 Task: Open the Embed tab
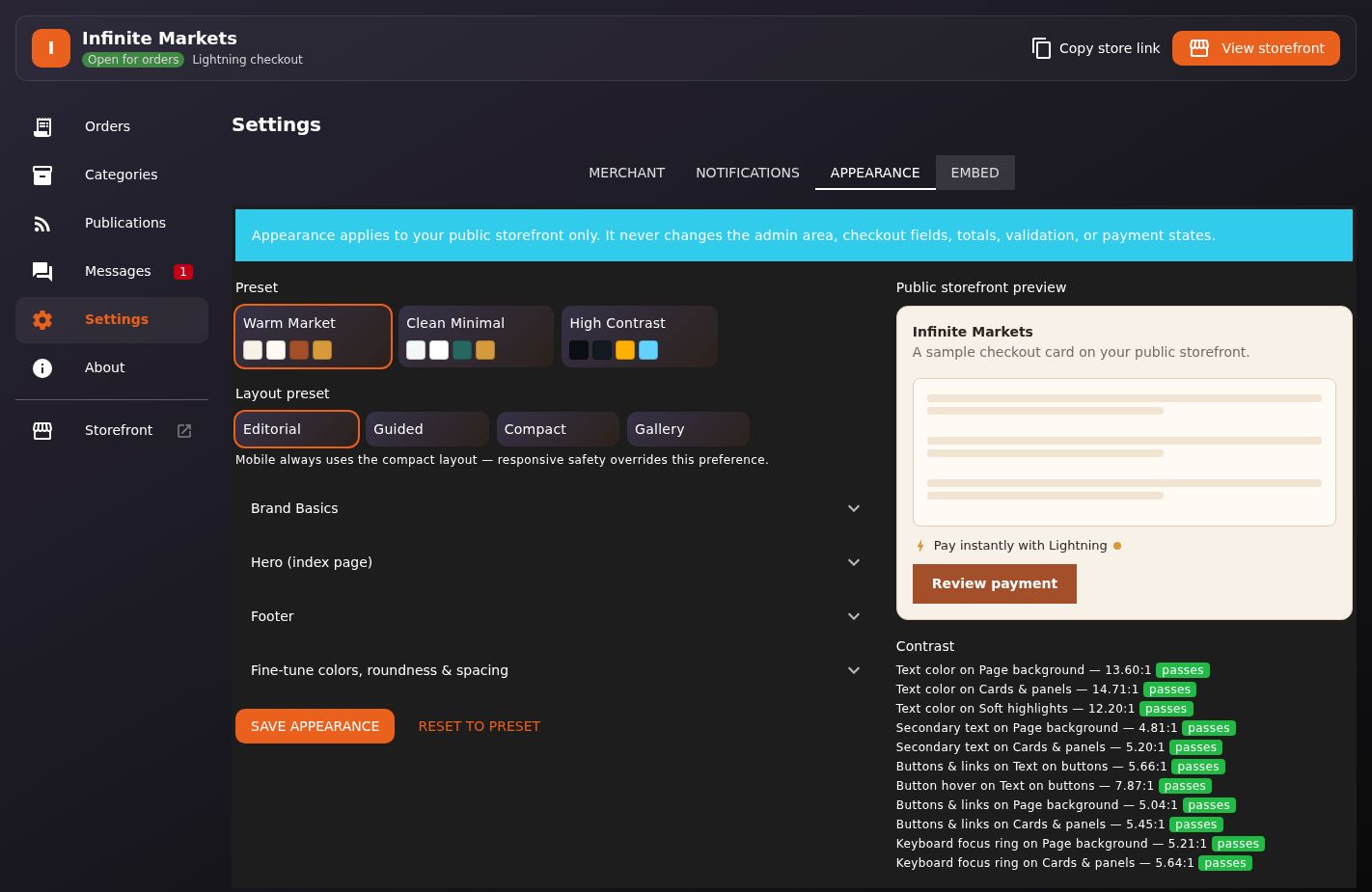coord(974,173)
